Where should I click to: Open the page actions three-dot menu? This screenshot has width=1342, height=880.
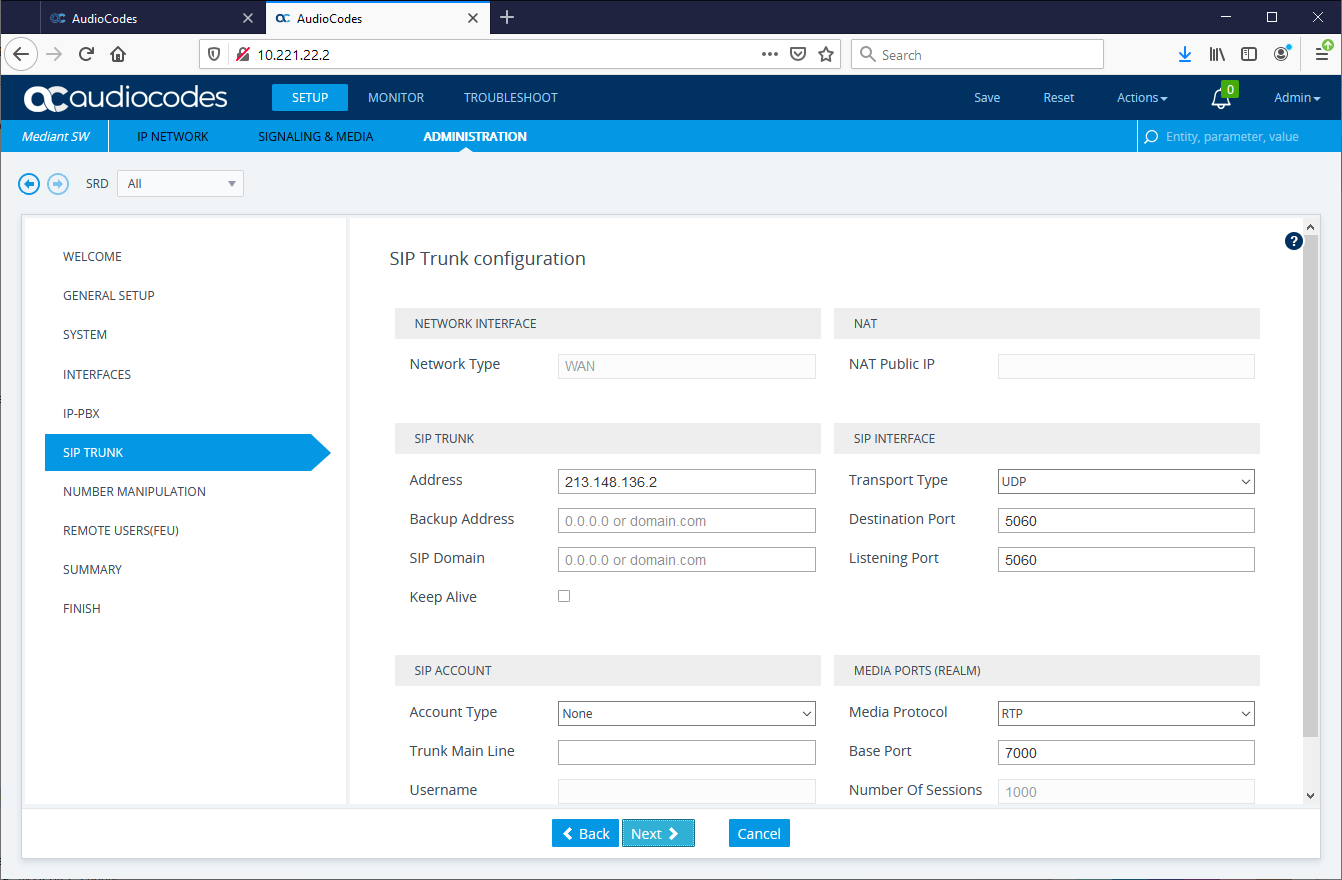click(770, 54)
